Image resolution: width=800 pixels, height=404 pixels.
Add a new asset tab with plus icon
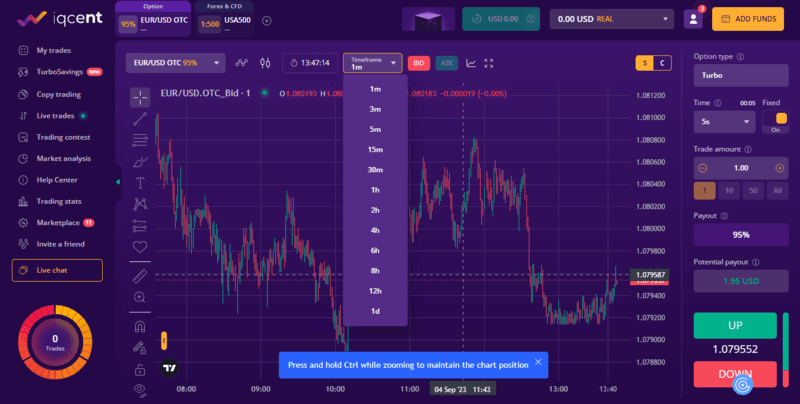[266, 21]
